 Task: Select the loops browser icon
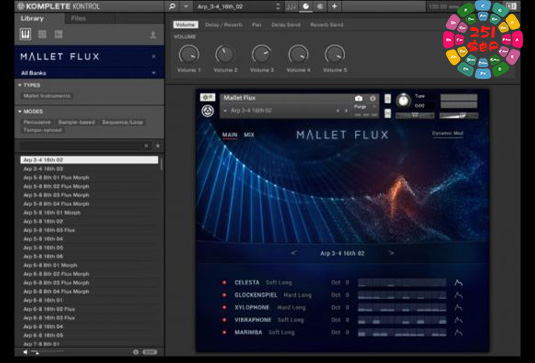pyautogui.click(x=42, y=34)
